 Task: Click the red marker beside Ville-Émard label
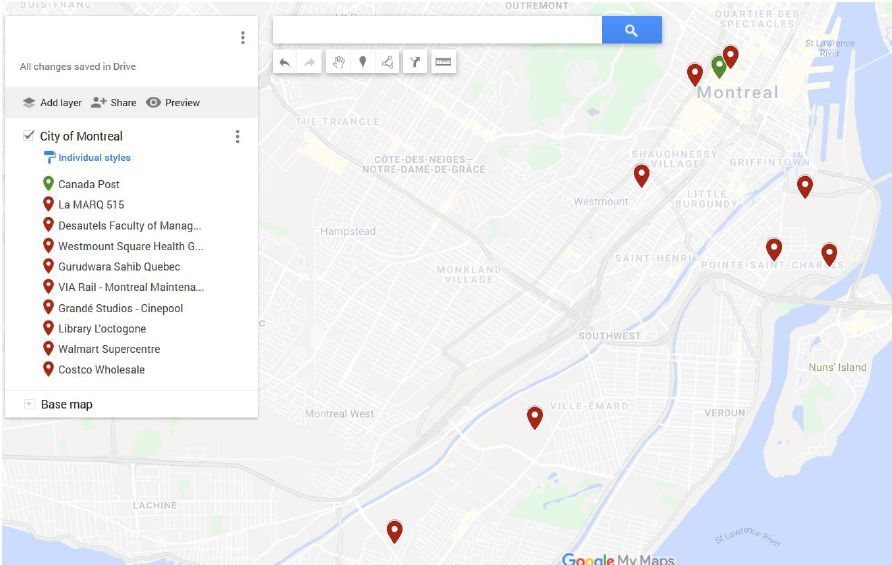pos(534,417)
